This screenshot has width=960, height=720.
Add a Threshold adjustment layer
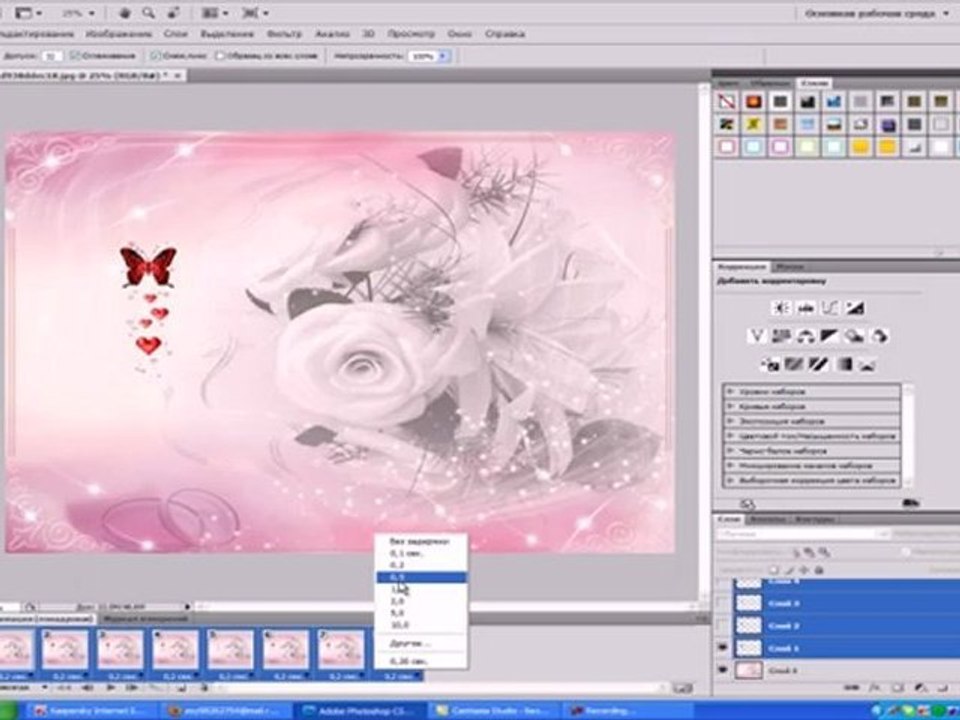pyautogui.click(x=819, y=365)
